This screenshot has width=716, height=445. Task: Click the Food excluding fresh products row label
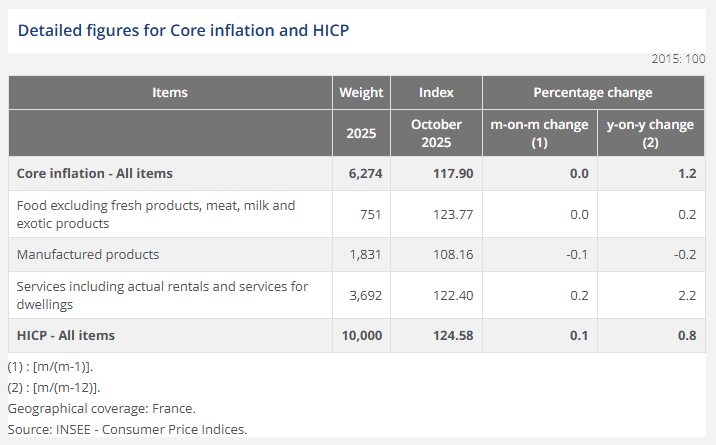(156, 214)
